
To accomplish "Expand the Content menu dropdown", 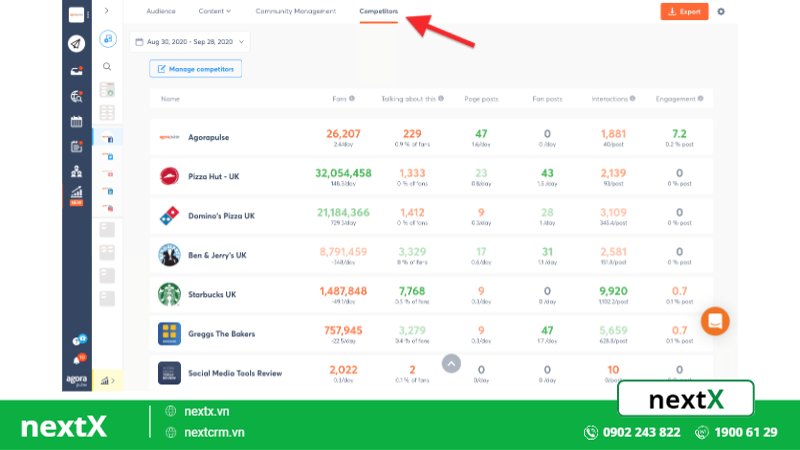I will click(215, 12).
